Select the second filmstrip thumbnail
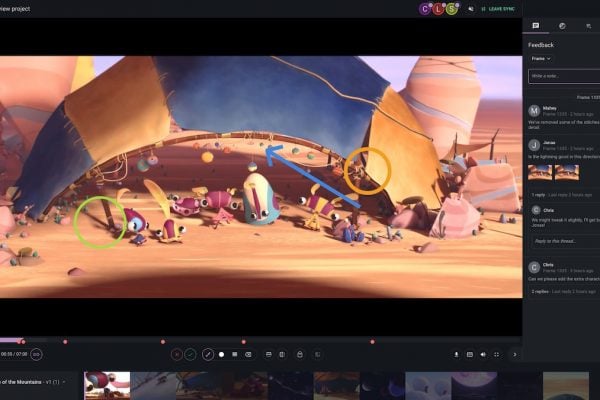The height and width of the screenshot is (400, 600). (x=153, y=386)
